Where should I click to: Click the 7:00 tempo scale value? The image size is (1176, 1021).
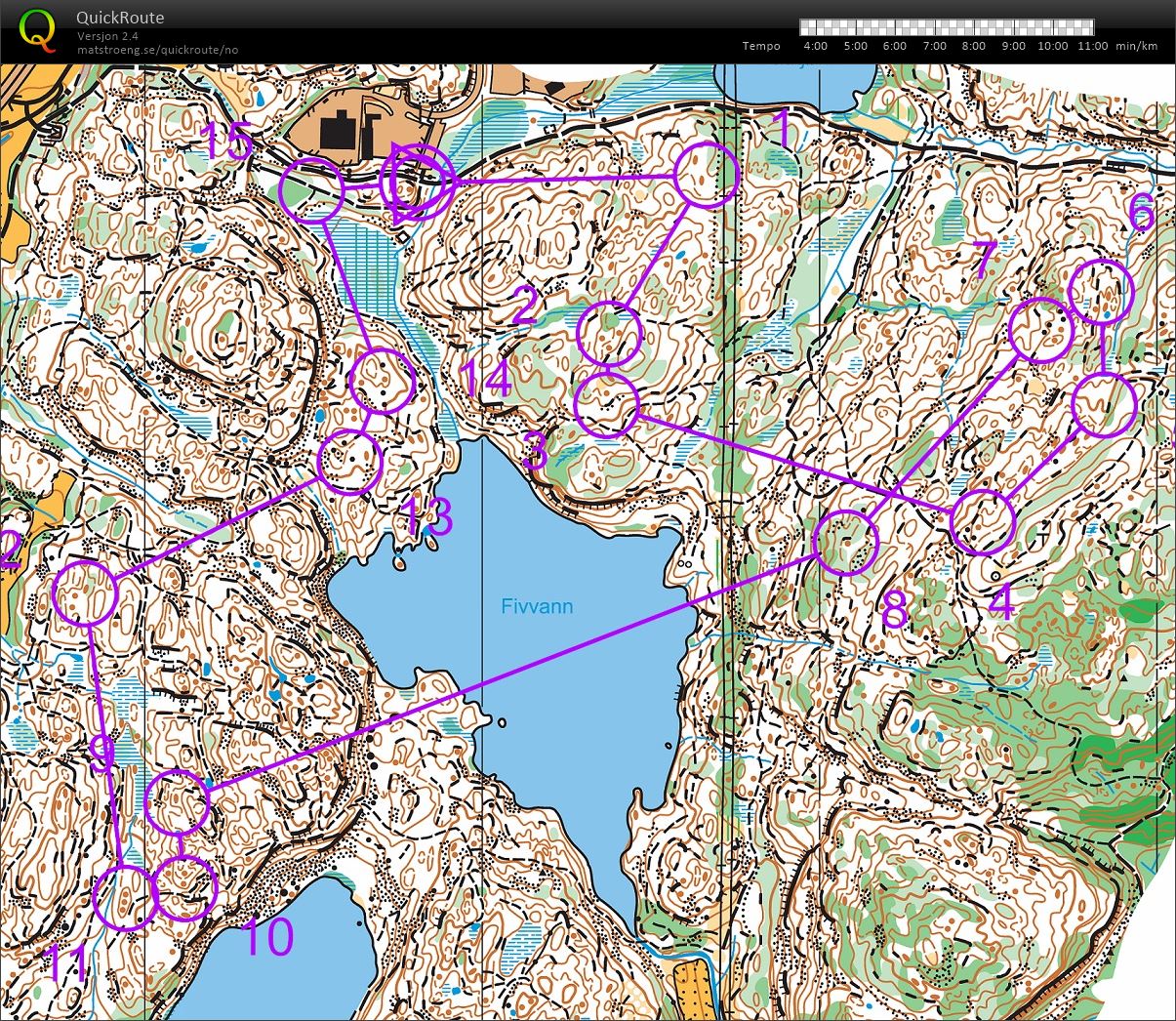tap(934, 46)
